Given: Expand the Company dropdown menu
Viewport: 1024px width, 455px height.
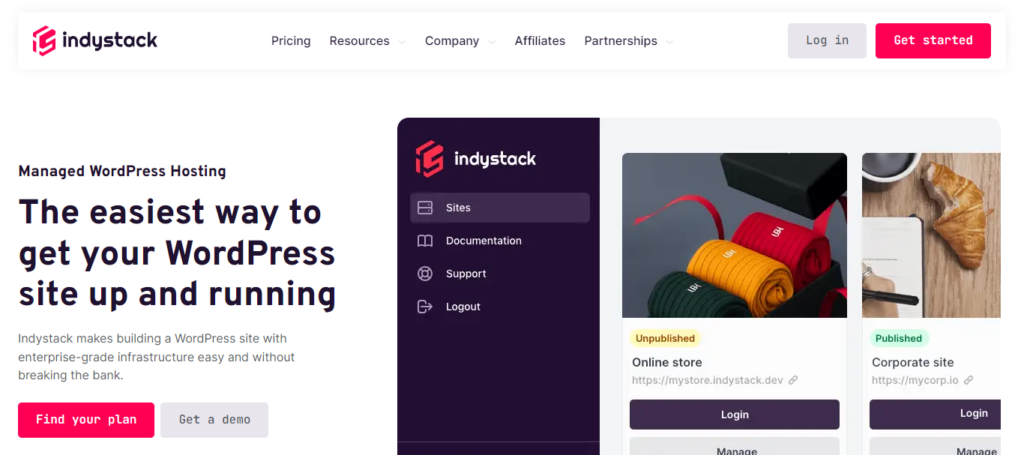Looking at the screenshot, I should point(460,41).
